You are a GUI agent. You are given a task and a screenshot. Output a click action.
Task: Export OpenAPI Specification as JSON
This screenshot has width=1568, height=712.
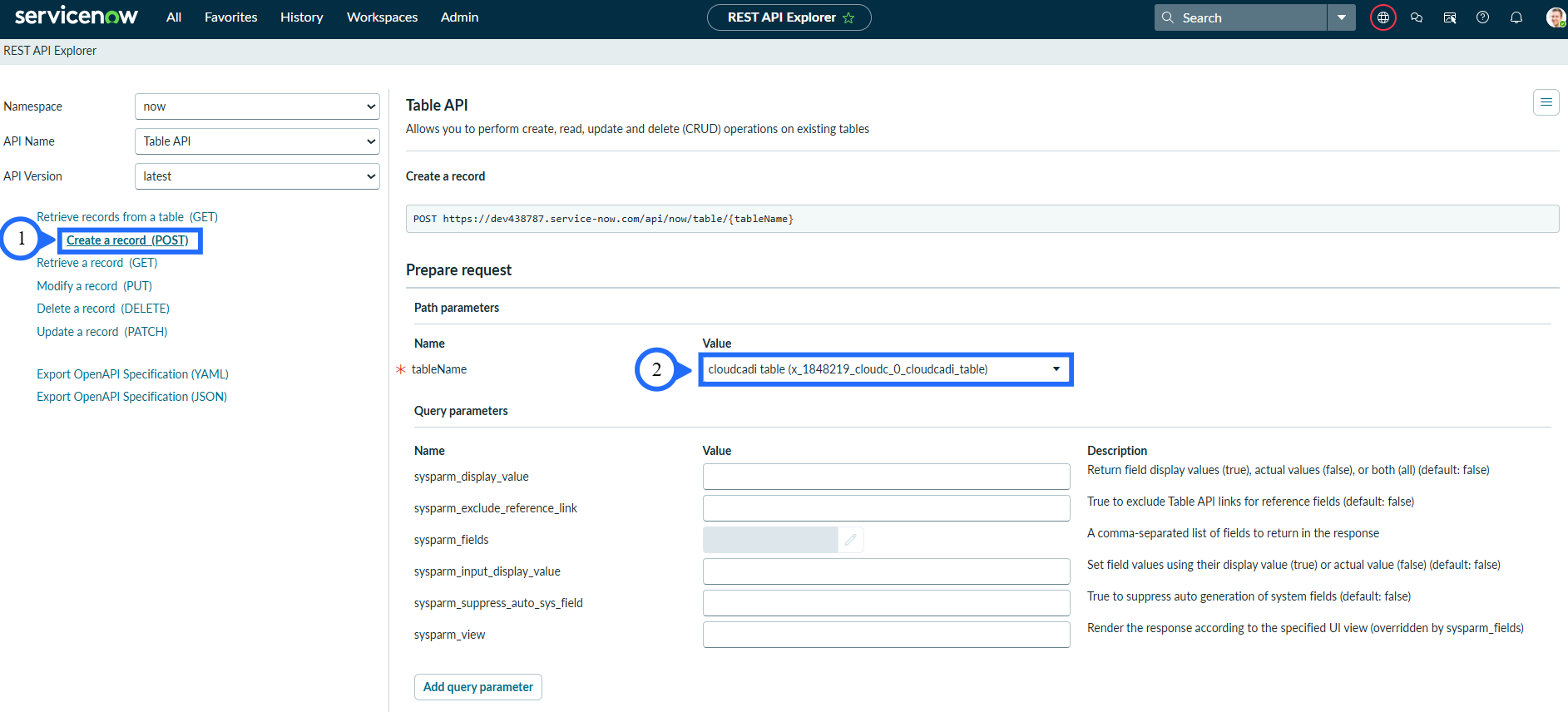click(132, 397)
